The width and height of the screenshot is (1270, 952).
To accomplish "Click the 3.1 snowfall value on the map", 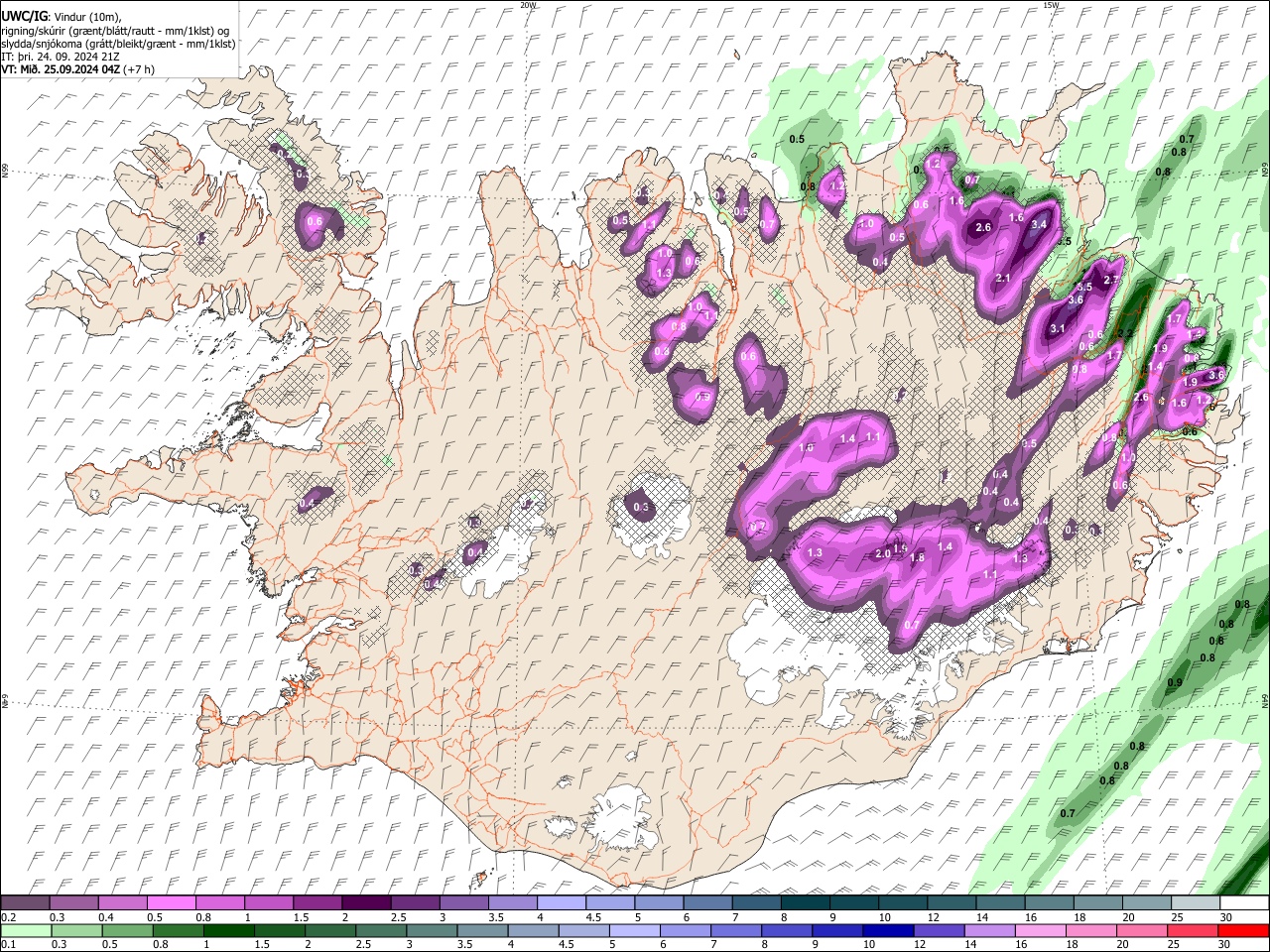I will tap(1058, 329).
